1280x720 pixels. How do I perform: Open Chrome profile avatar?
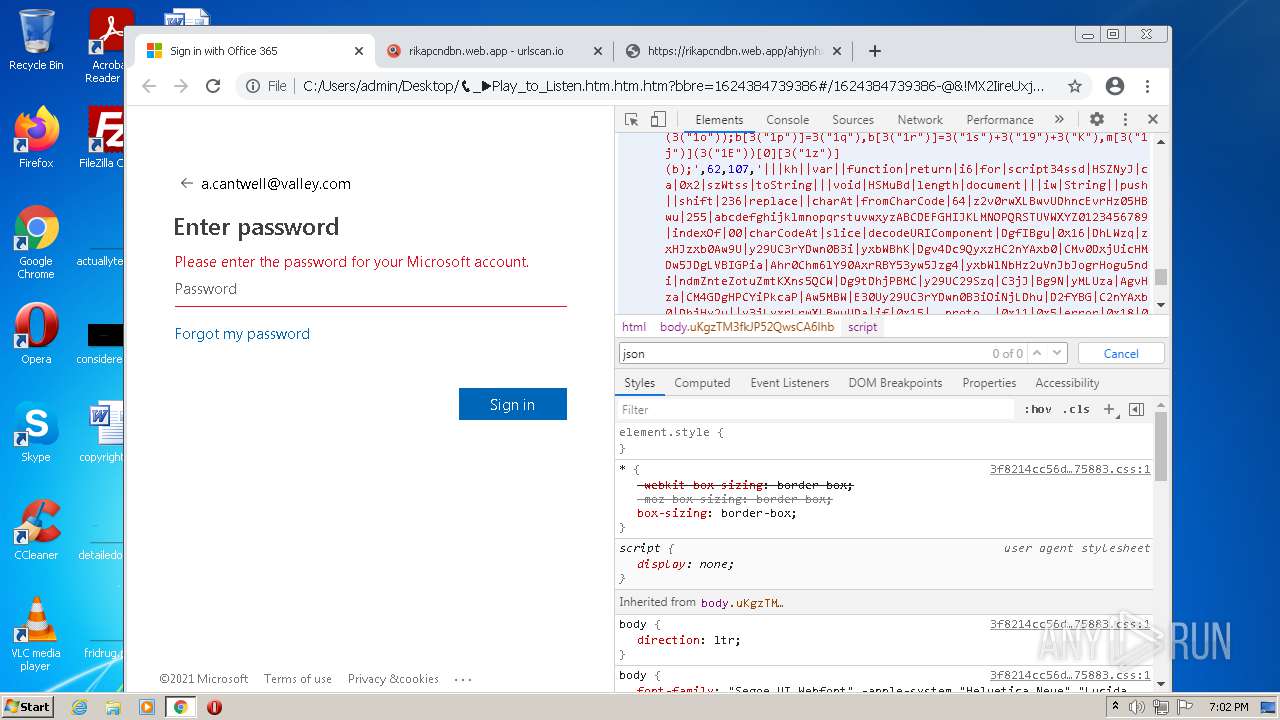coord(1115,86)
